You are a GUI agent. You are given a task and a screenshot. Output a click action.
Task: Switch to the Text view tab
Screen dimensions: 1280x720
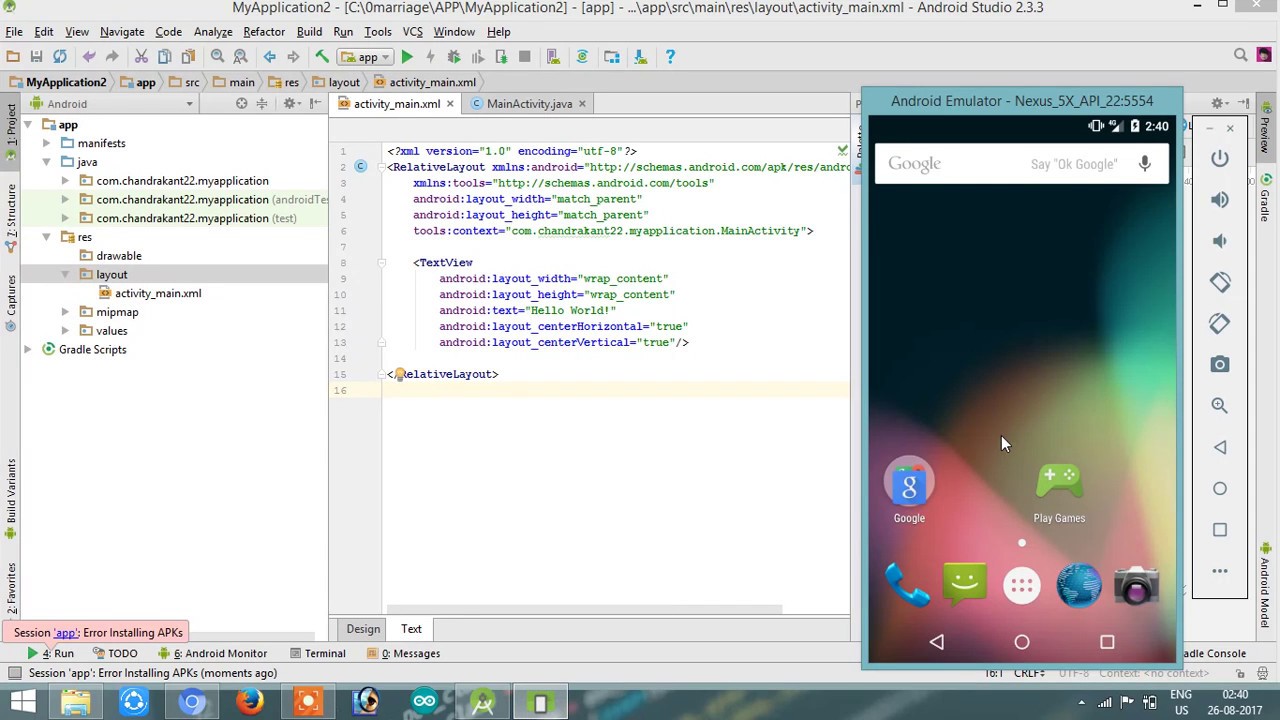(x=411, y=629)
